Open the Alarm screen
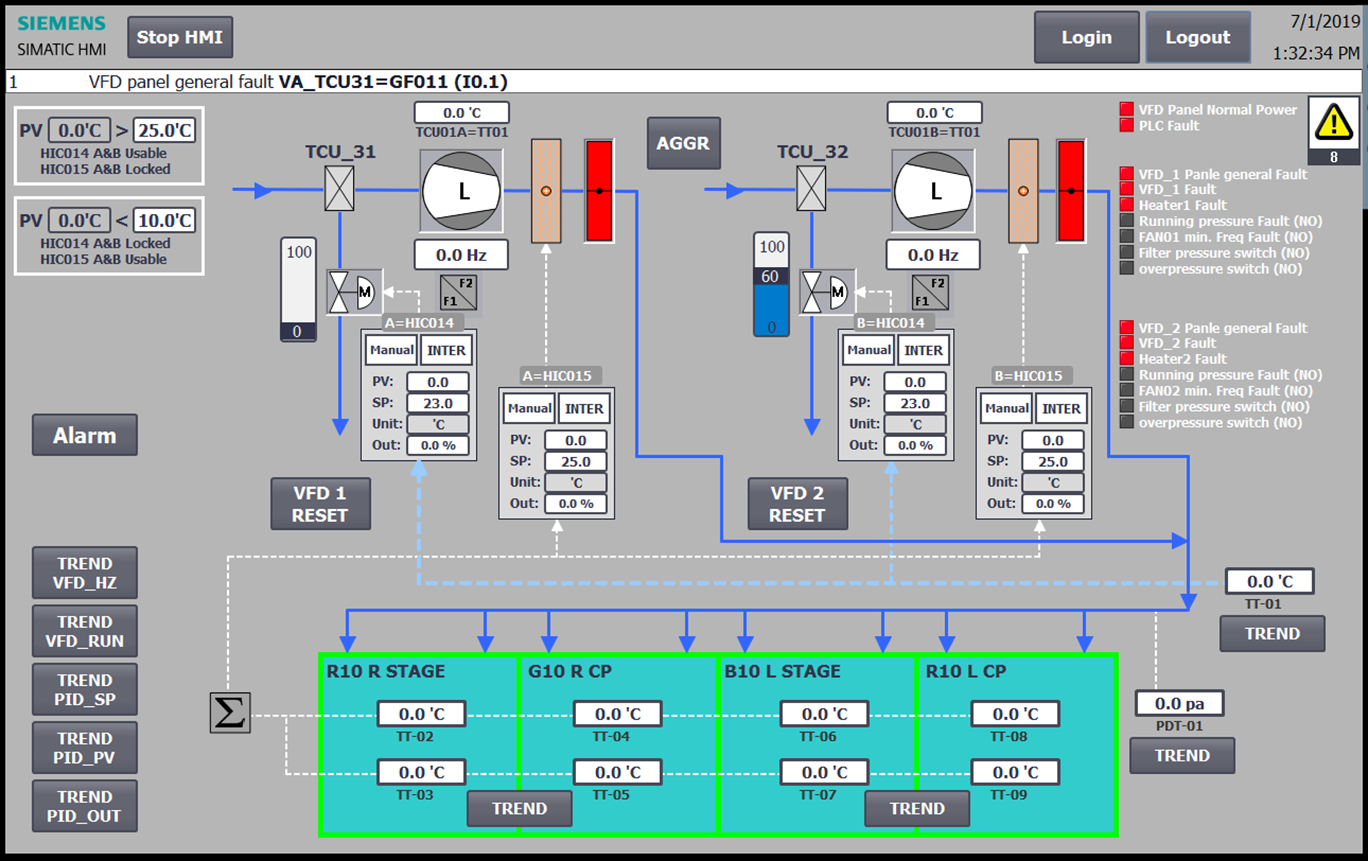1368x861 pixels. [x=85, y=436]
